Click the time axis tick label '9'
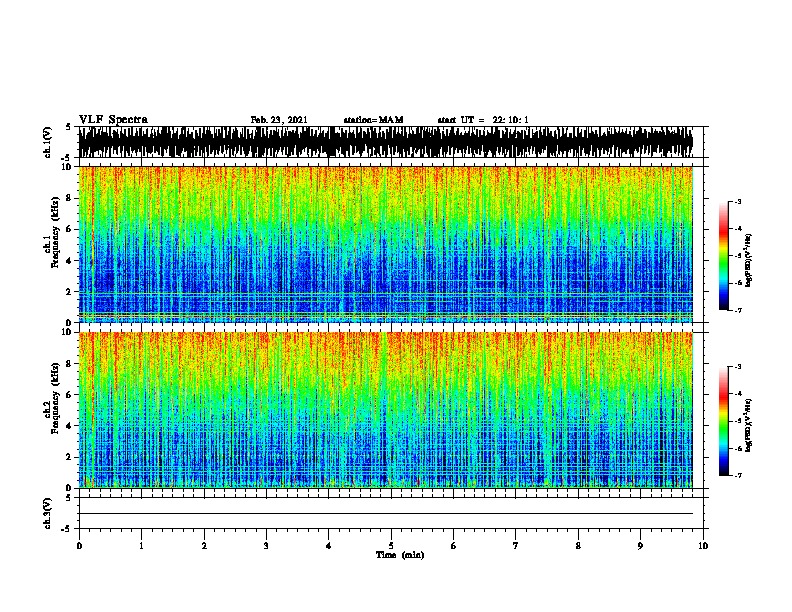The width and height of the screenshot is (792, 612). pyautogui.click(x=640, y=546)
